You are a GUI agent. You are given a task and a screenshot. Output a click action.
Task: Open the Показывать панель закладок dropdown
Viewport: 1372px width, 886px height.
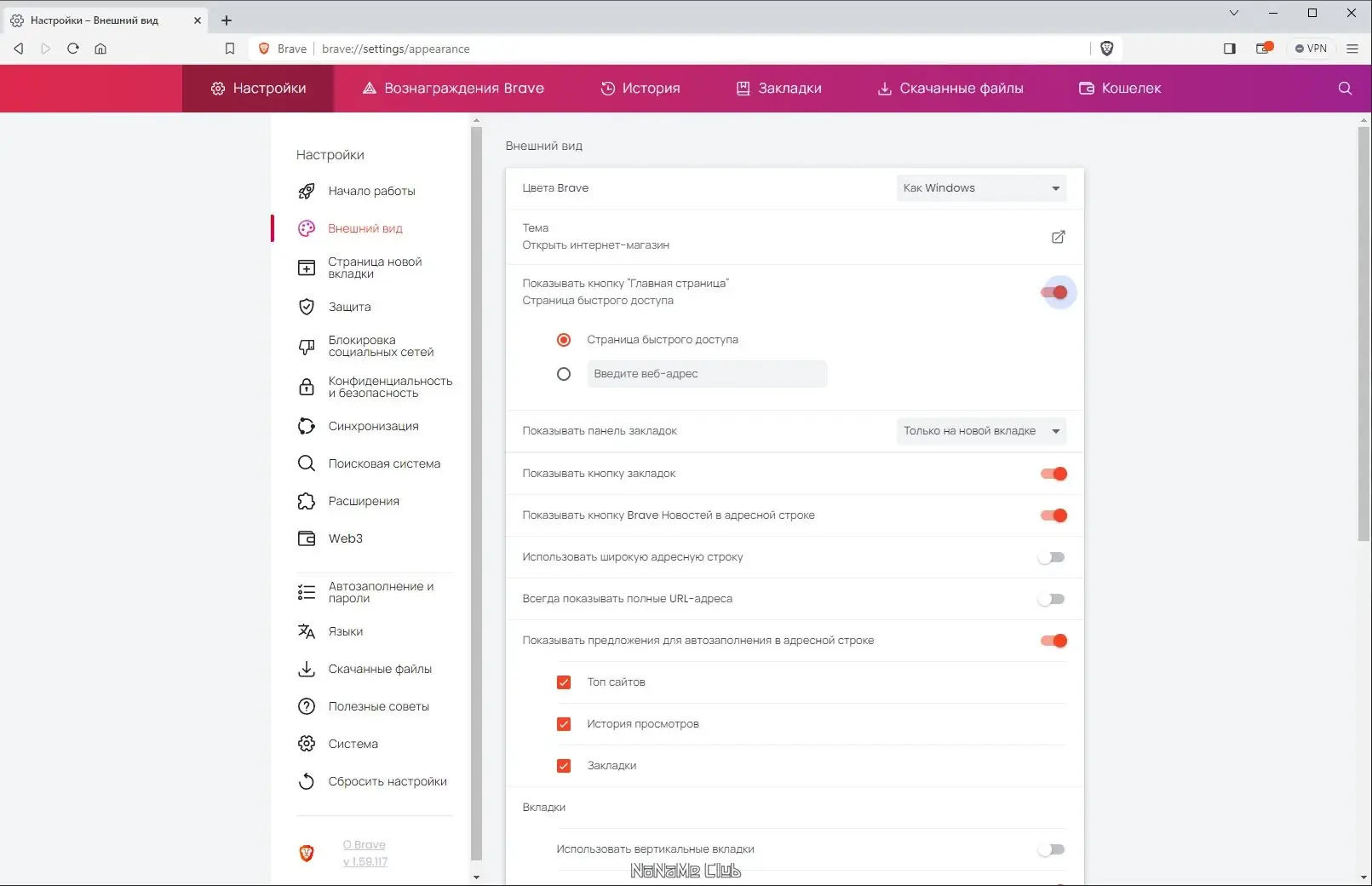[981, 431]
